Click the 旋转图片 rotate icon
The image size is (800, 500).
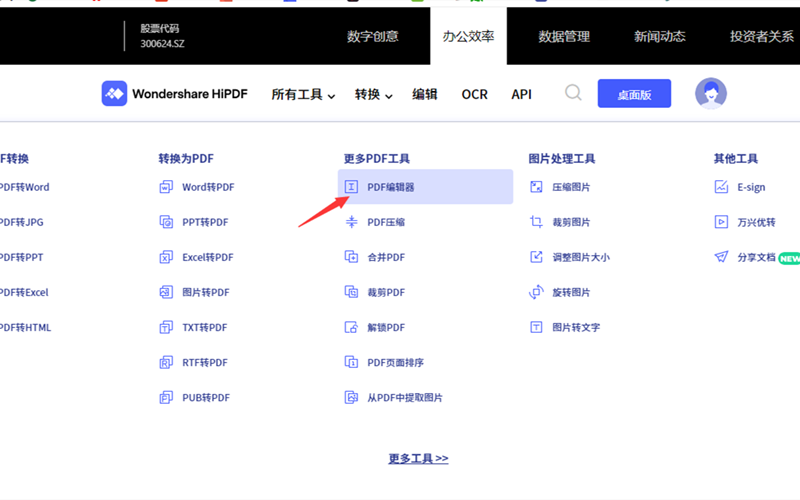tap(536, 292)
